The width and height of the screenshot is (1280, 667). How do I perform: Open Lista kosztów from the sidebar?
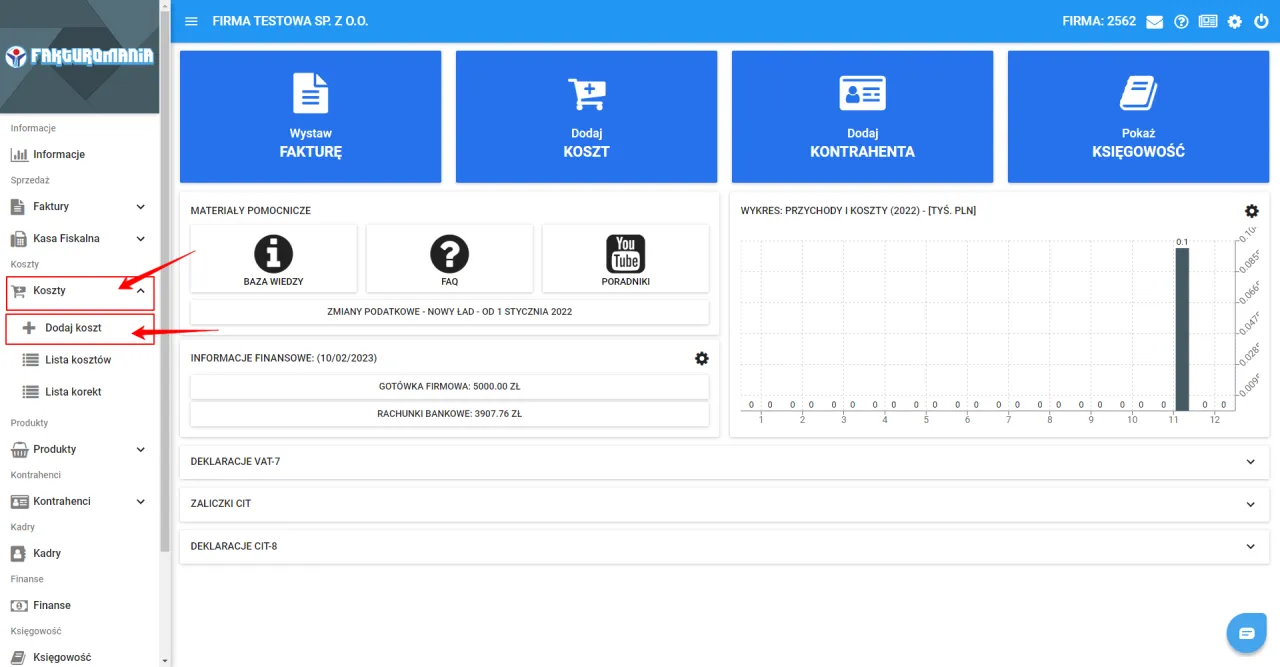(x=77, y=360)
